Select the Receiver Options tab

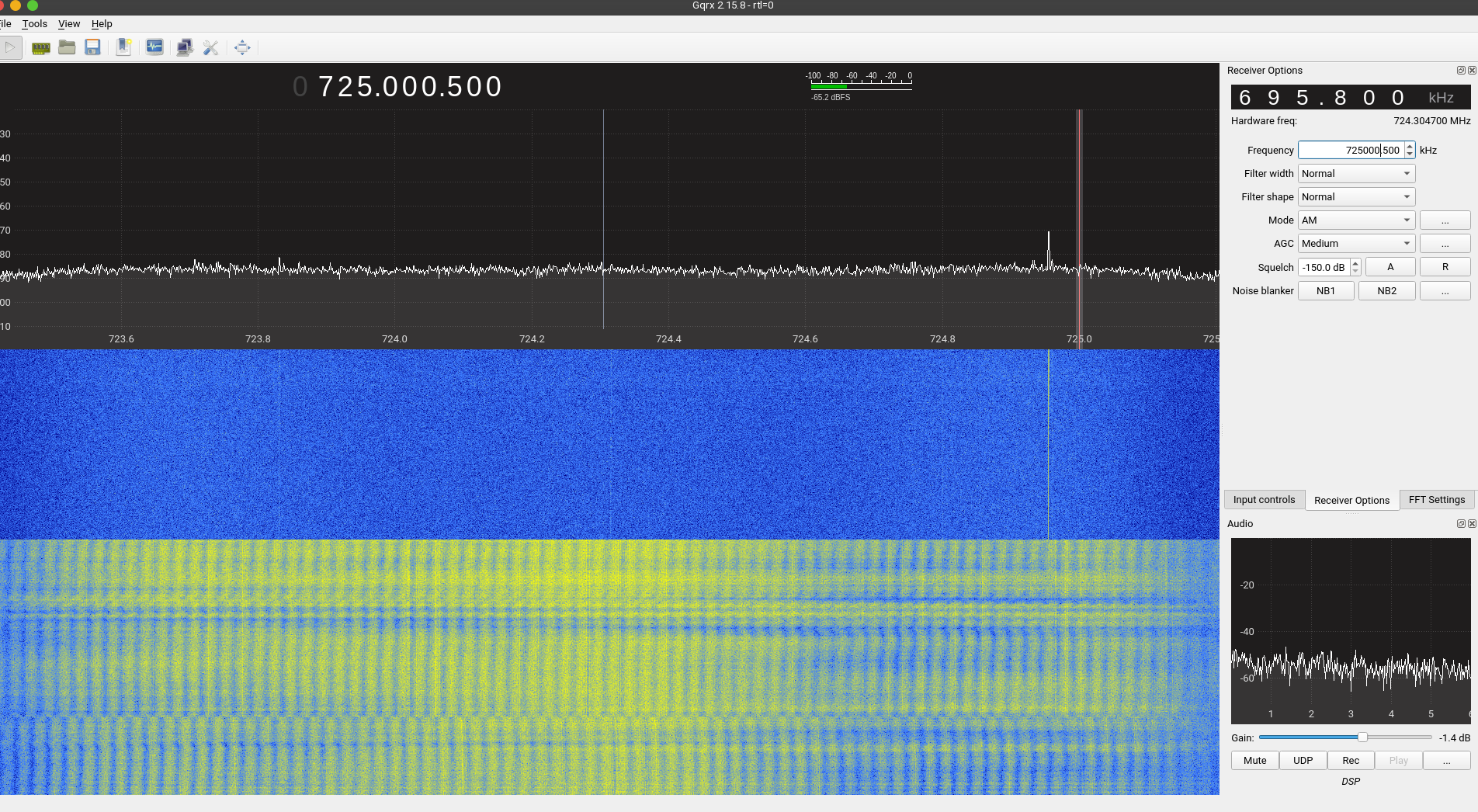(x=1351, y=501)
